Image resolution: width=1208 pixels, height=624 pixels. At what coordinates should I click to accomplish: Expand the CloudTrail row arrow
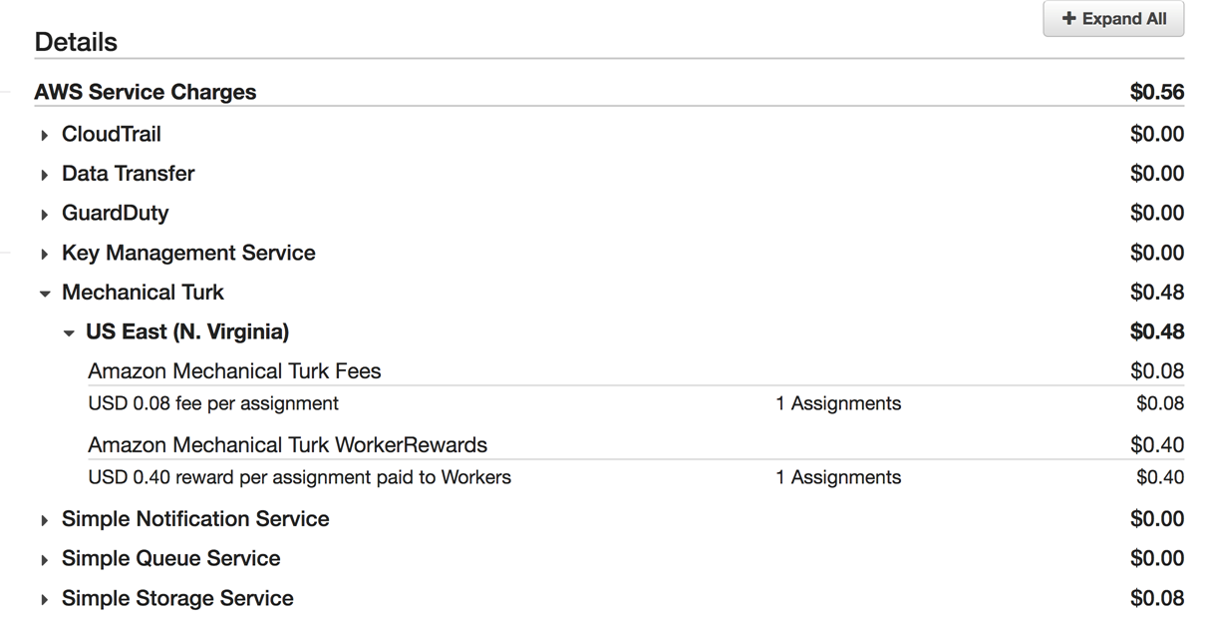click(45, 135)
